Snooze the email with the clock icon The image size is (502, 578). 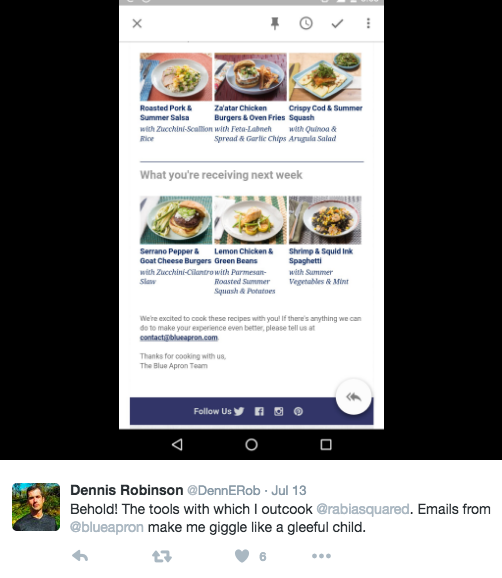tap(306, 24)
